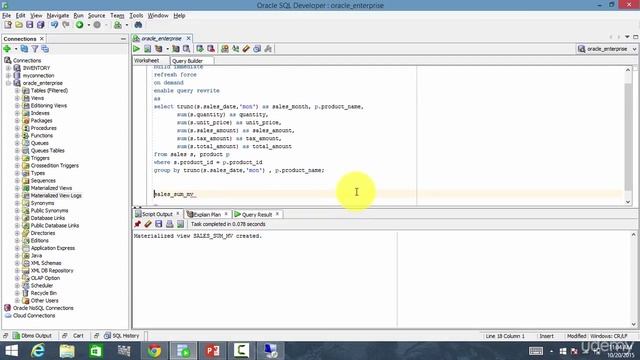
Task: Expand the Tables (Filtered) node
Action: [x=17, y=91]
